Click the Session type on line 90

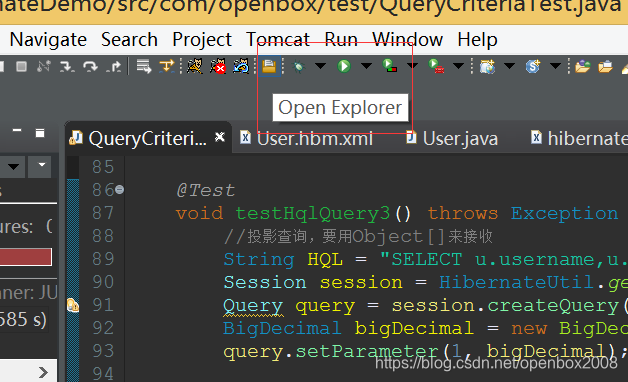pos(265,282)
